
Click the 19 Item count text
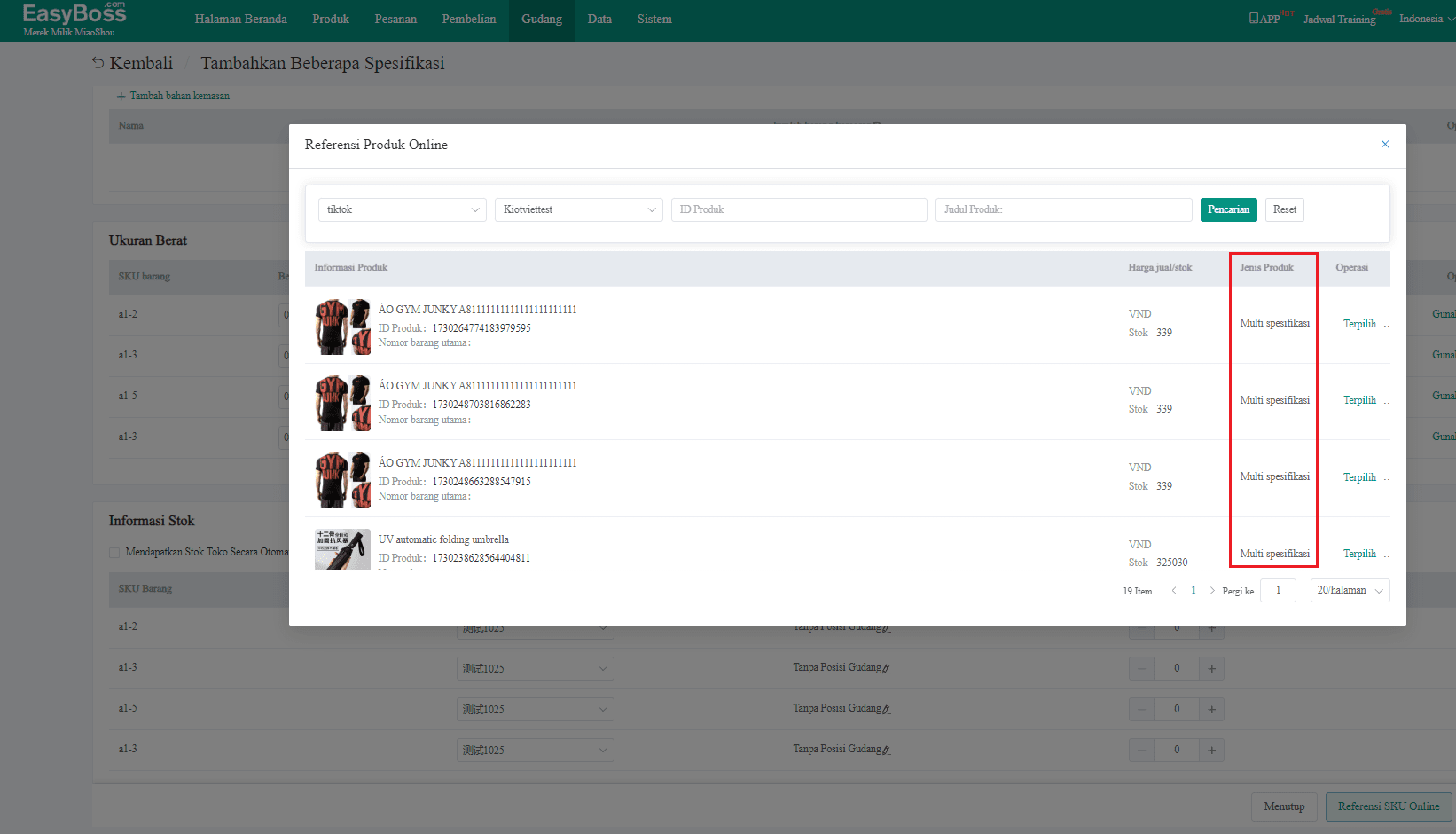pos(1138,591)
